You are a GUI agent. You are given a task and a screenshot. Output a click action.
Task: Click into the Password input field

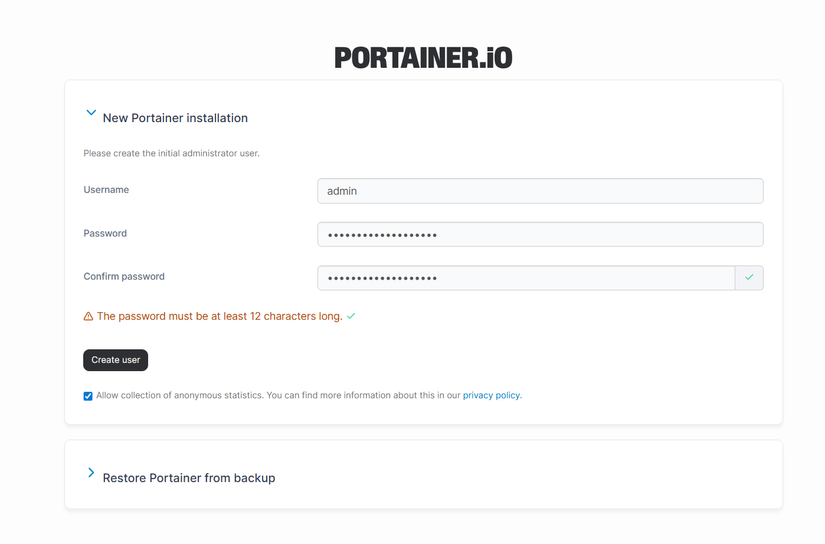coord(540,234)
